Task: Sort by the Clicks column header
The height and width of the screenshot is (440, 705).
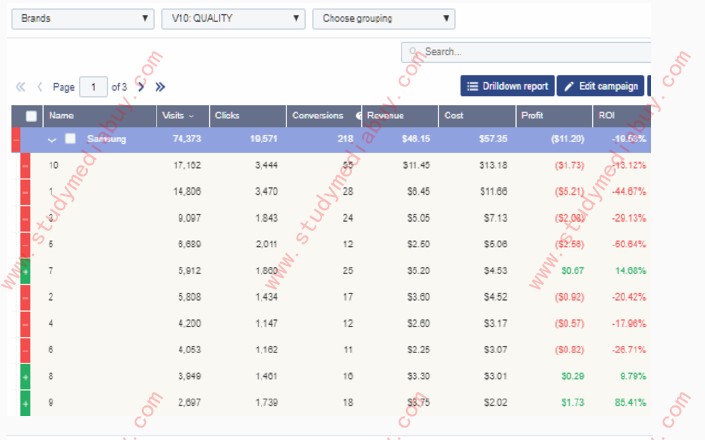Action: (x=248, y=116)
